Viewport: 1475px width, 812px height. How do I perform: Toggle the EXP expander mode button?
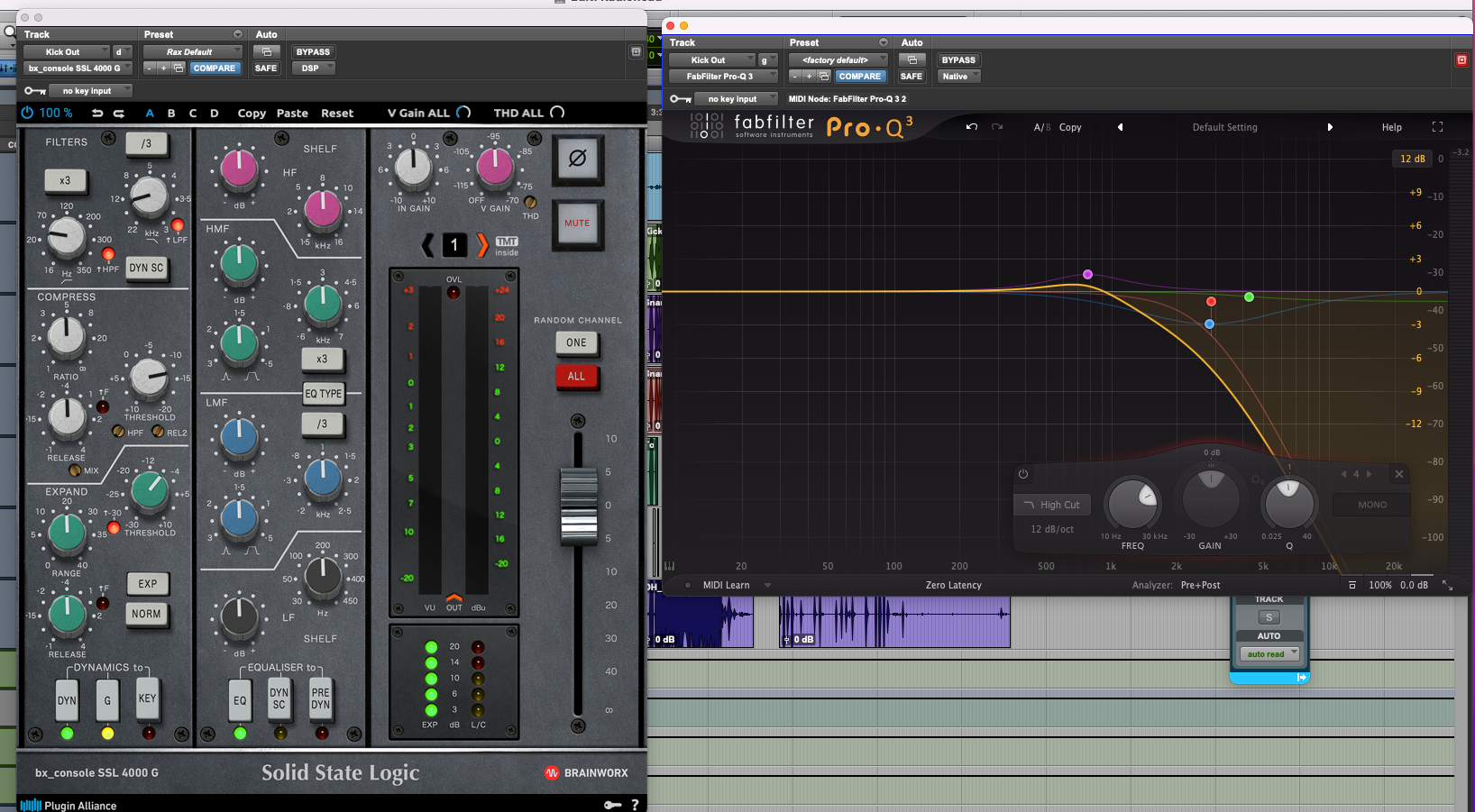[x=148, y=584]
